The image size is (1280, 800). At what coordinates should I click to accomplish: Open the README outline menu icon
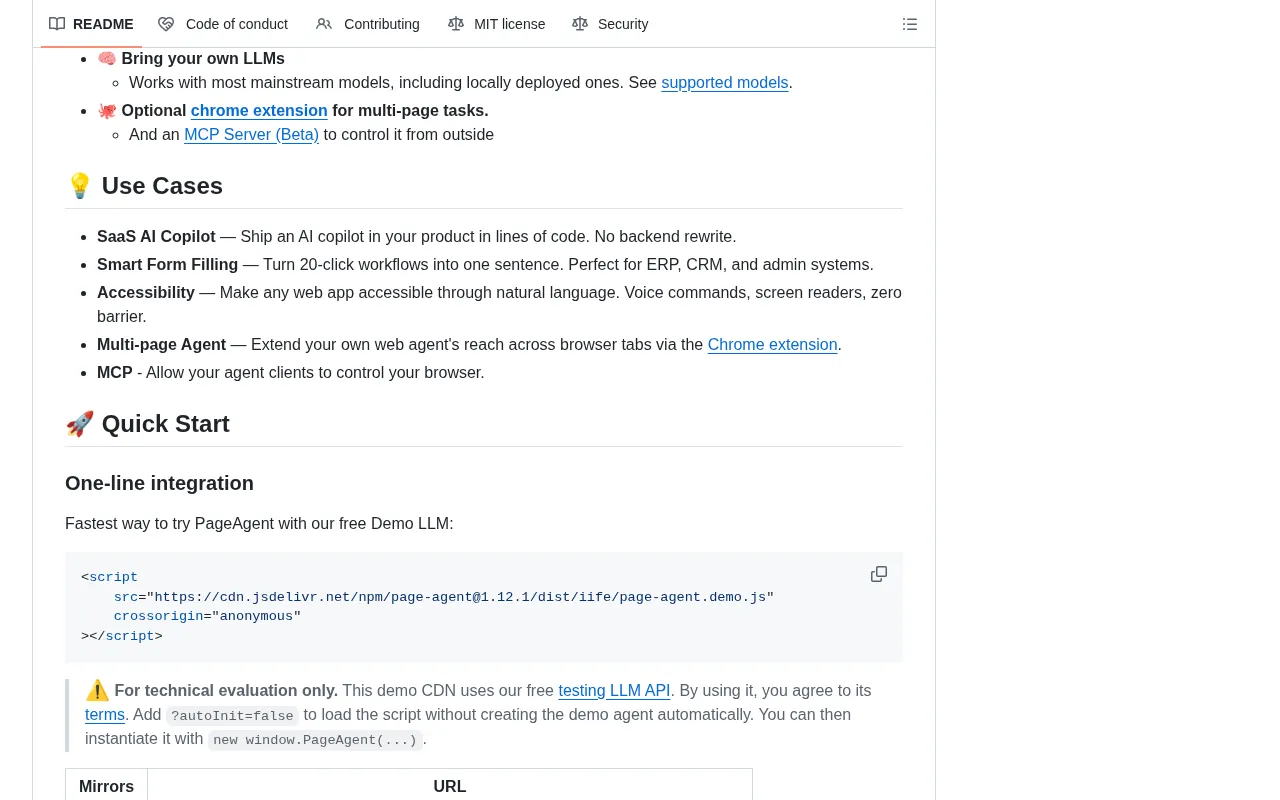[910, 24]
